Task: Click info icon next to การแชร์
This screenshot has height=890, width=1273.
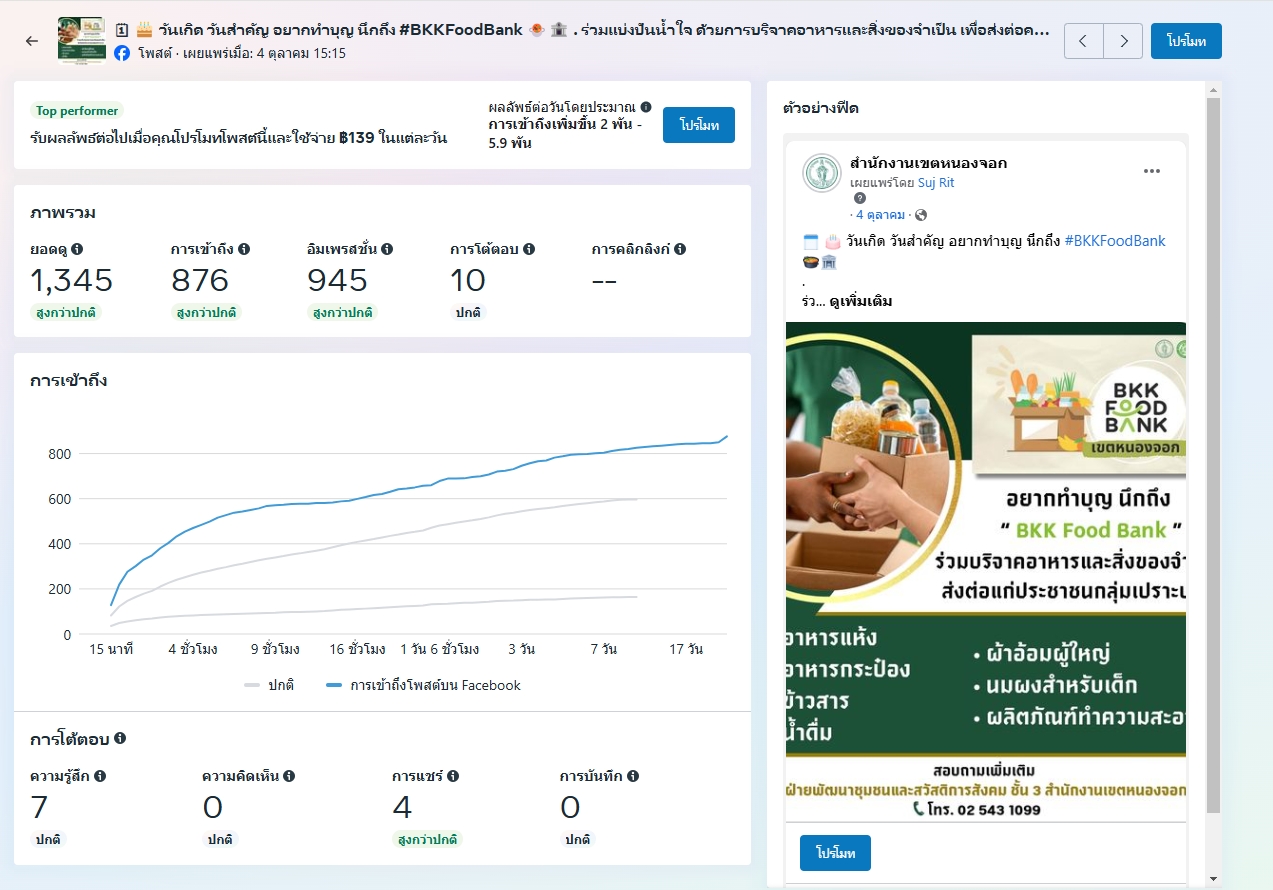Action: click(x=453, y=776)
